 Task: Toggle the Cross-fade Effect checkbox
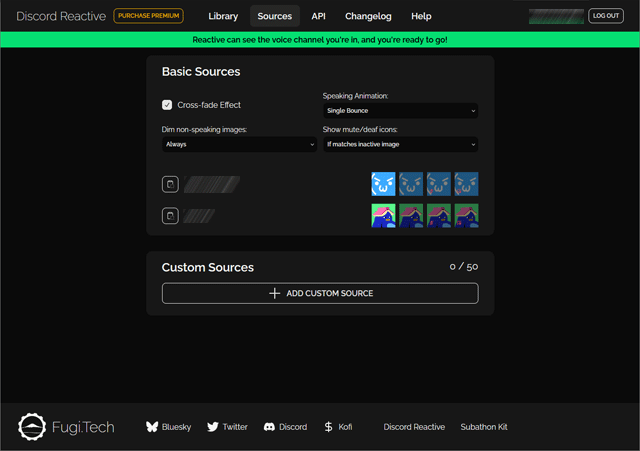(x=167, y=105)
